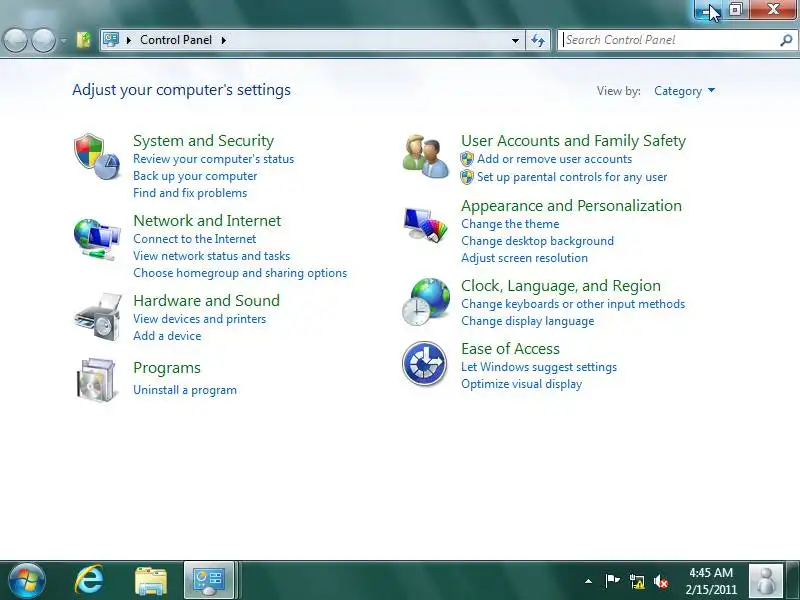Click Add or remove user accounts

pyautogui.click(x=554, y=159)
